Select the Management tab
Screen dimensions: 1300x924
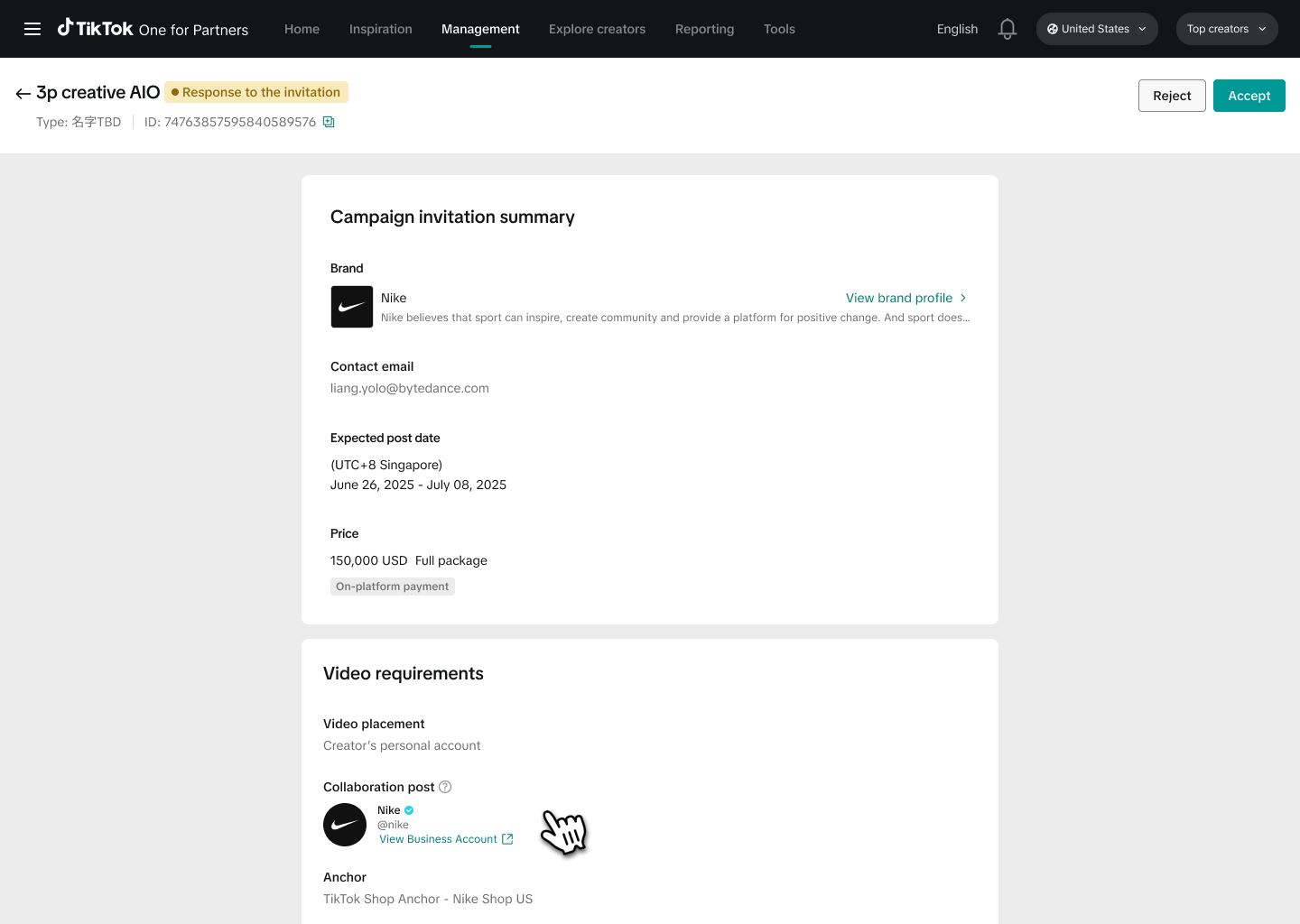[480, 29]
